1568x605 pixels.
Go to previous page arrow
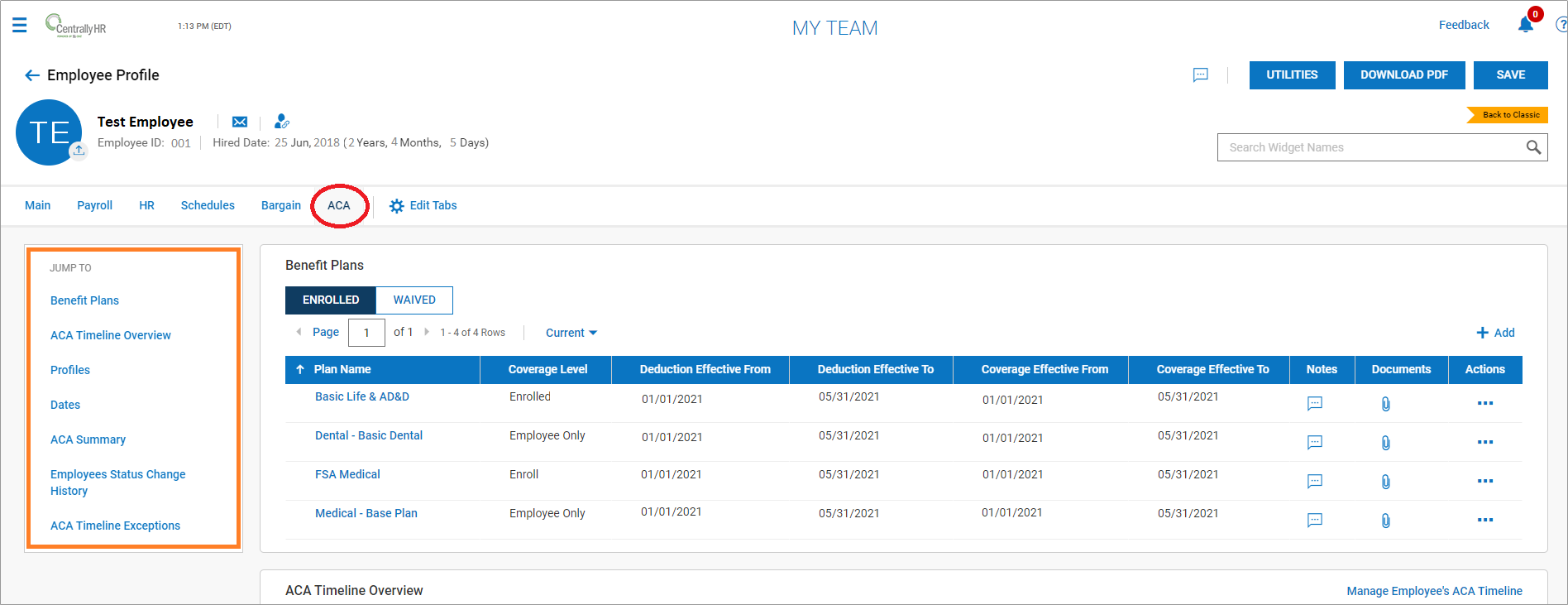point(299,332)
